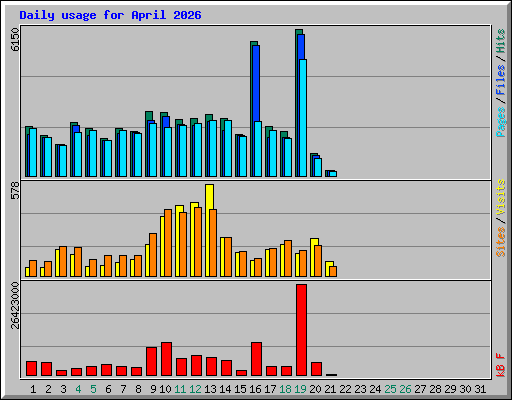Click the 'Sites / Visits' legend
The width and height of the screenshot is (512, 400).
(500, 218)
